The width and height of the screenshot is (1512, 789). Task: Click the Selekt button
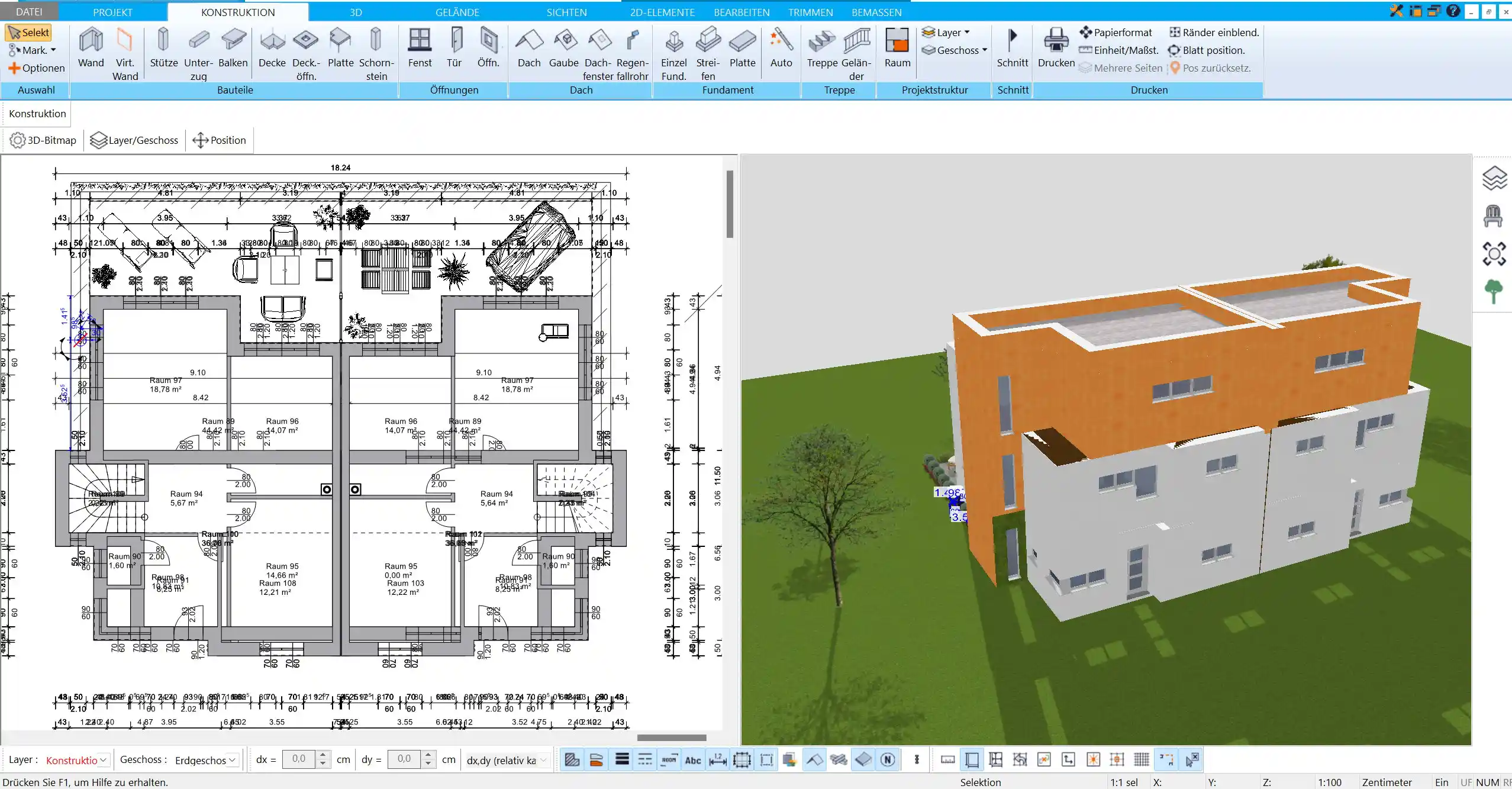pyautogui.click(x=28, y=33)
